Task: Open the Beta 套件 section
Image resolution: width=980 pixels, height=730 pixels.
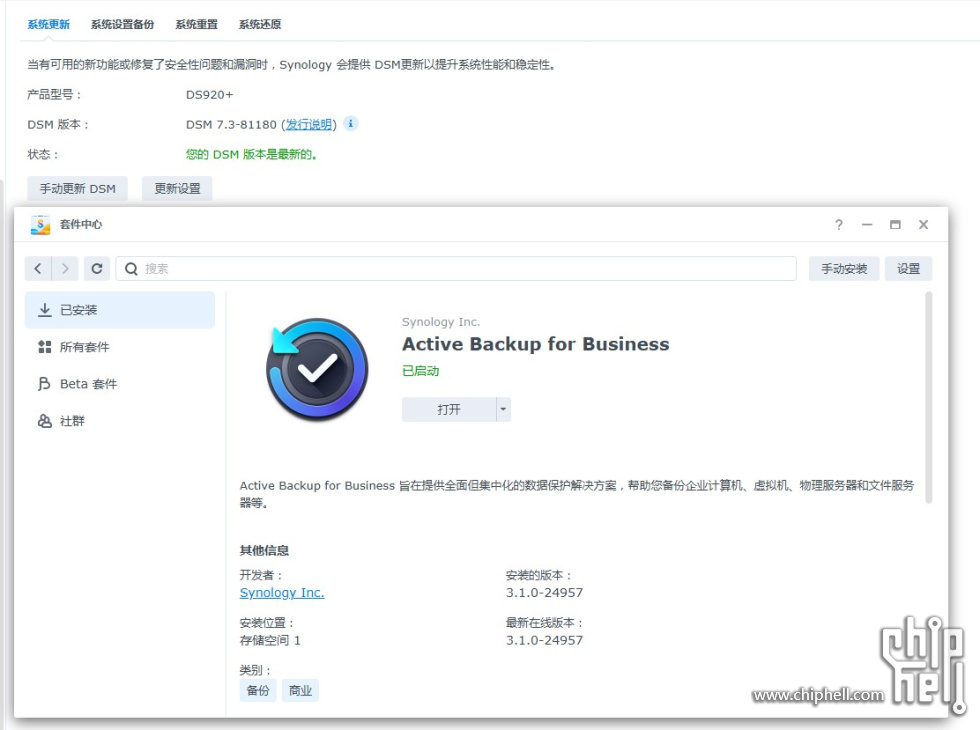Action: (120, 384)
